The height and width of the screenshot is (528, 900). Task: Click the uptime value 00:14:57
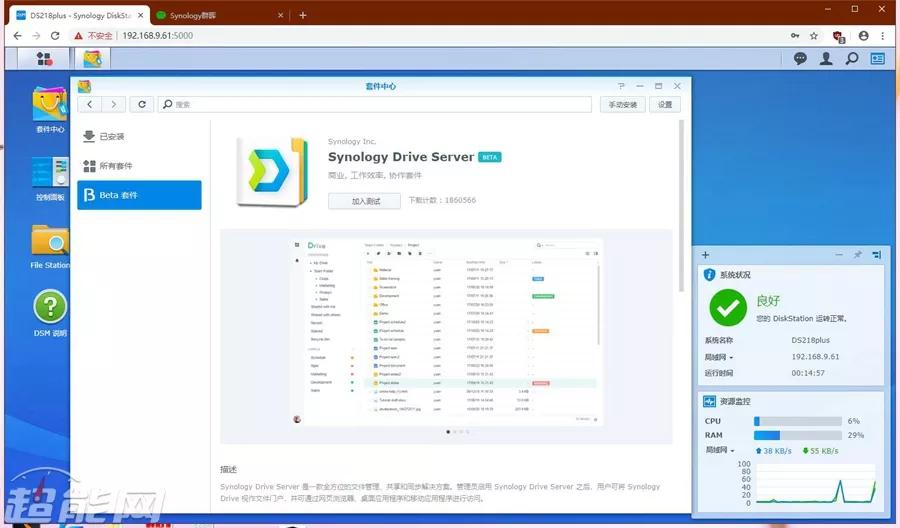[808, 373]
